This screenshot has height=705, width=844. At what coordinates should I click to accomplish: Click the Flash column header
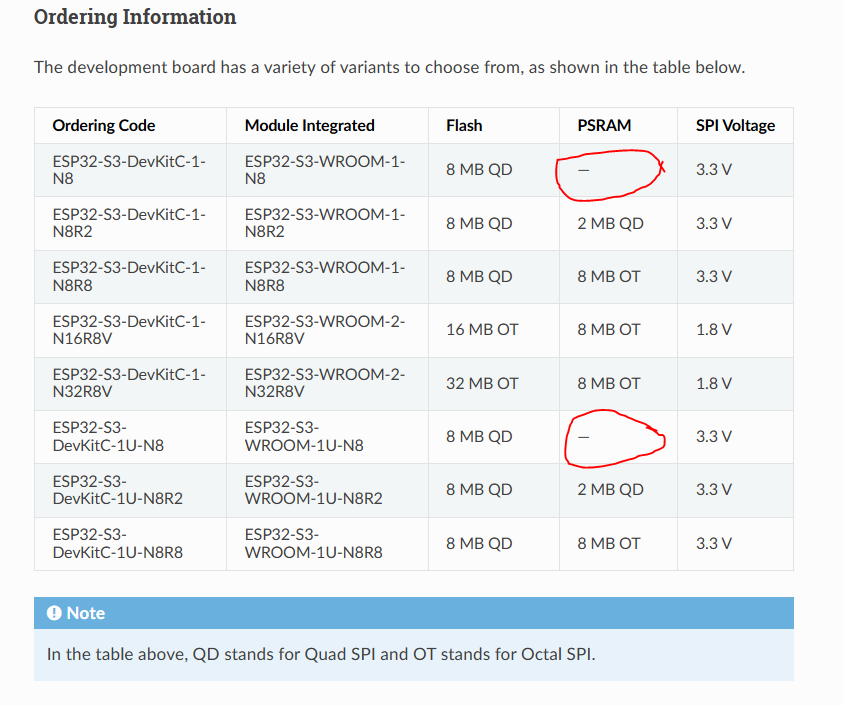pyautogui.click(x=464, y=125)
